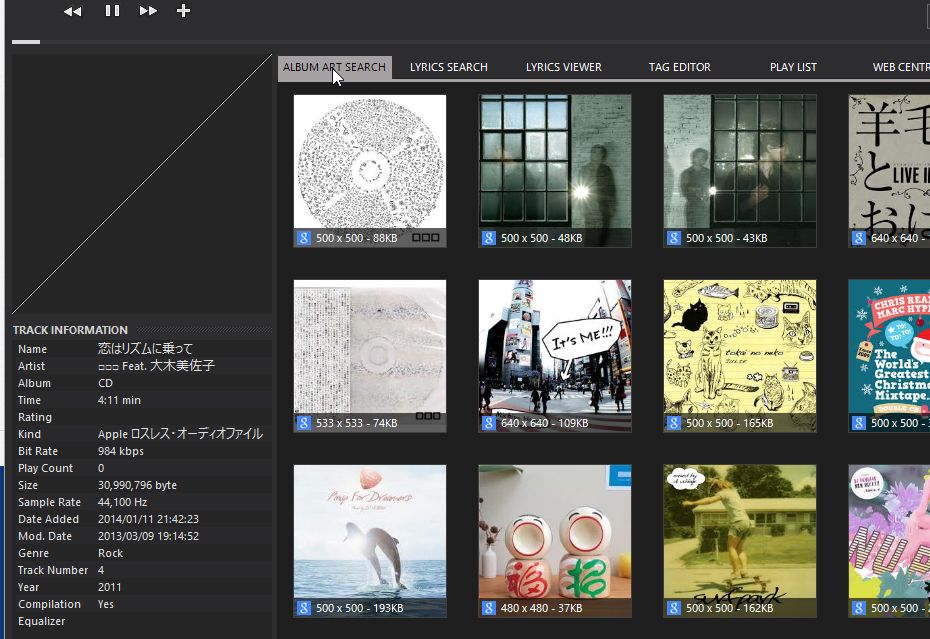Screen dimensions: 930x639
Task: Click the Year value 2011
Action: point(110,587)
